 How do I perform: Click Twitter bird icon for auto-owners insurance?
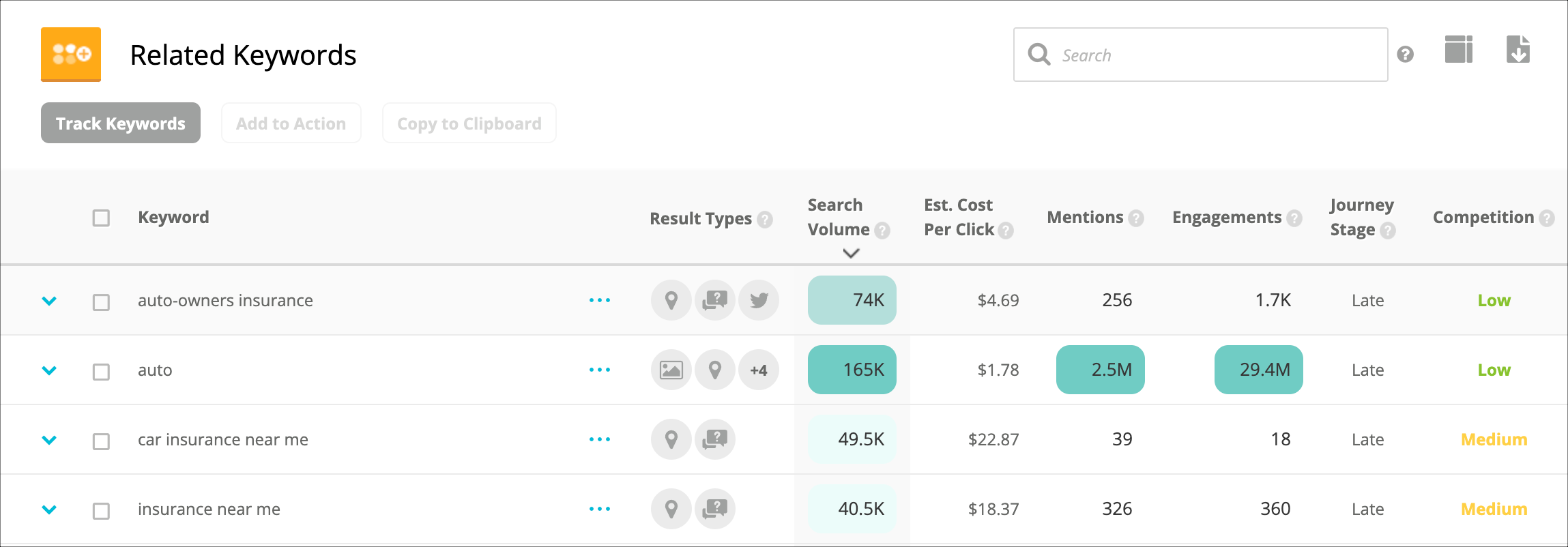coord(759,300)
